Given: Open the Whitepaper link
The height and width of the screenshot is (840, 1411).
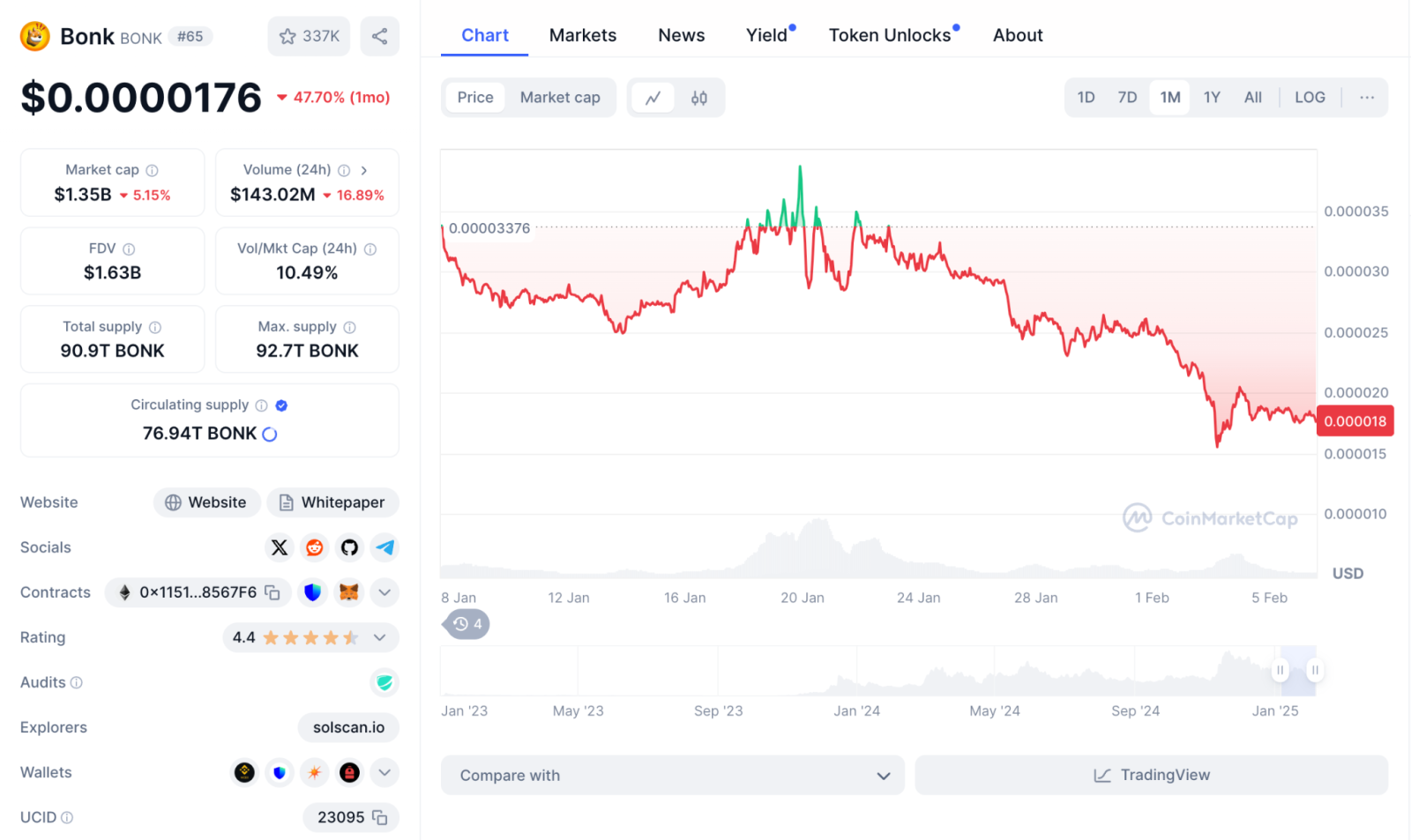Looking at the screenshot, I should (333, 502).
